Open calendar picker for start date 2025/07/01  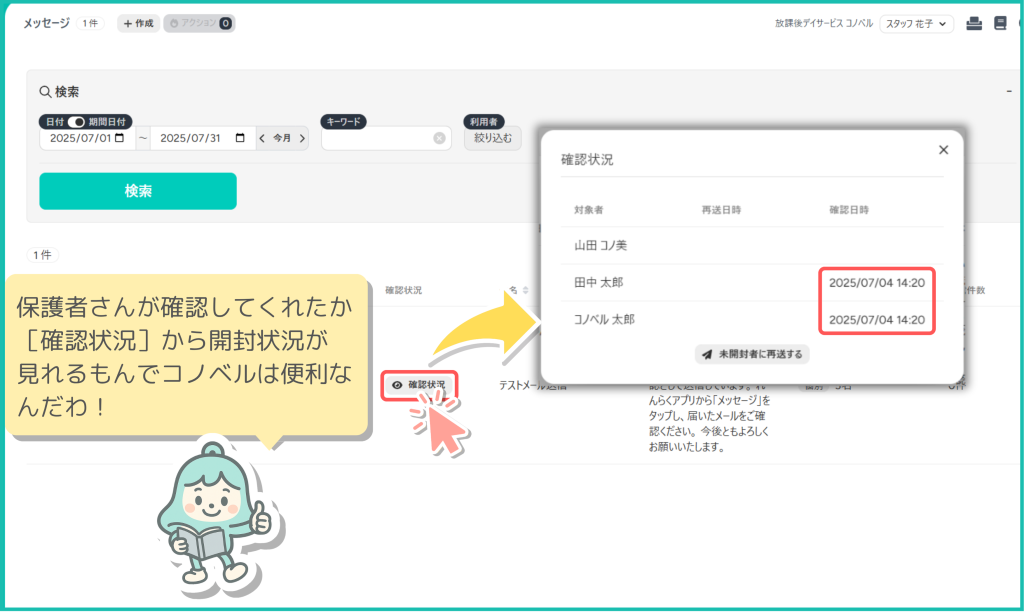tap(120, 139)
